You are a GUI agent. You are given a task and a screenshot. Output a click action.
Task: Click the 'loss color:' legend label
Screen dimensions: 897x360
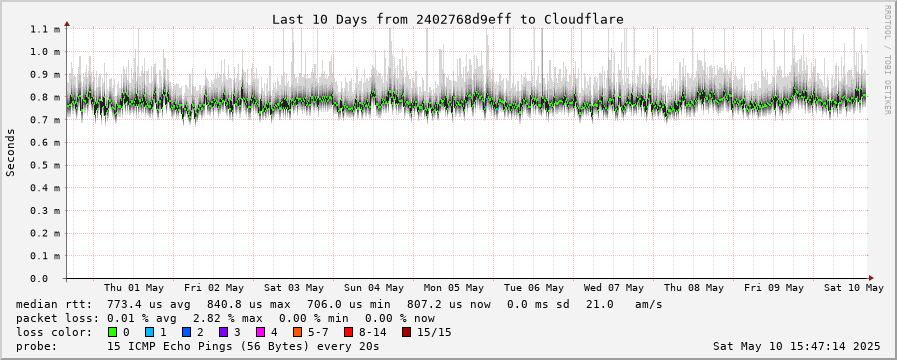click(x=54, y=332)
